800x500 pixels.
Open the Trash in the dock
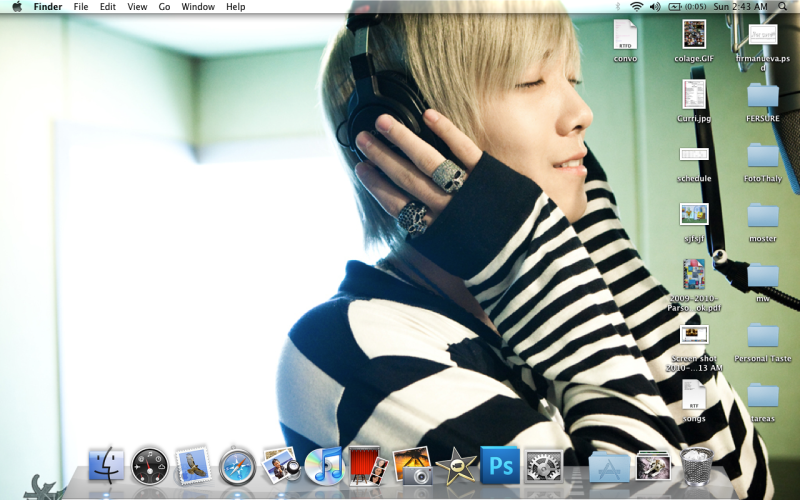(x=696, y=465)
